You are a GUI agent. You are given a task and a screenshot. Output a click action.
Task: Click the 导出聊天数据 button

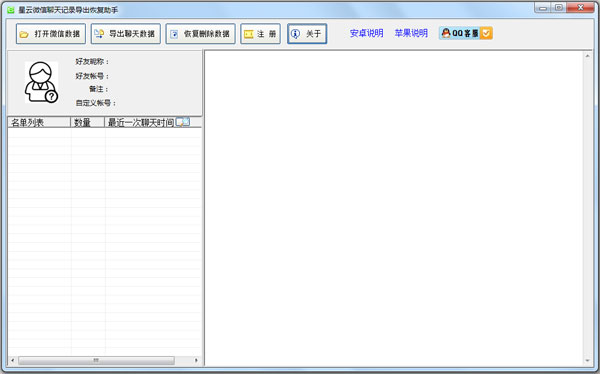(x=126, y=34)
